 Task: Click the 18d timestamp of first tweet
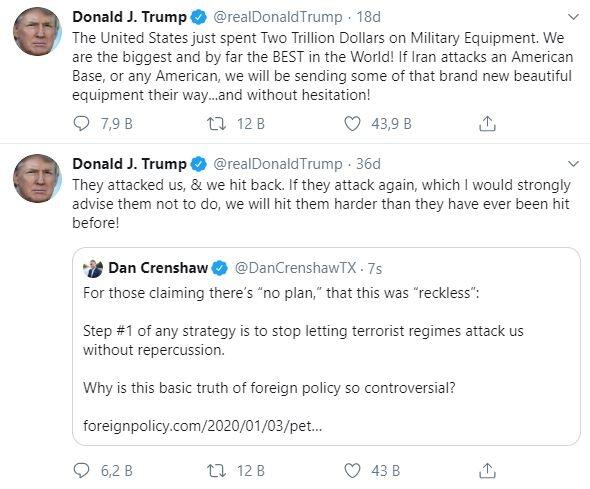[x=368, y=17]
